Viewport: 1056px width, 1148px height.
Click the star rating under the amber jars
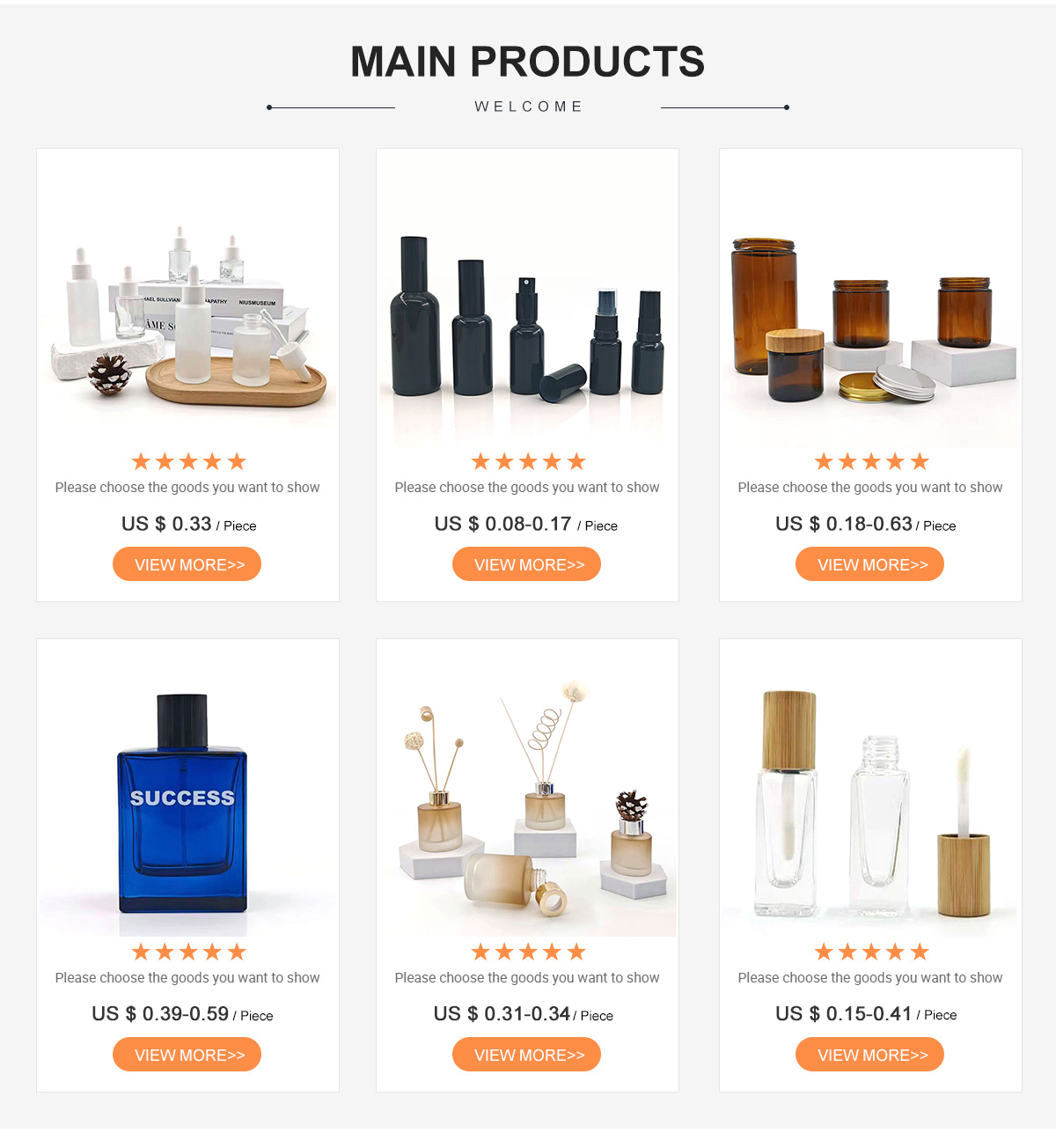point(871,461)
